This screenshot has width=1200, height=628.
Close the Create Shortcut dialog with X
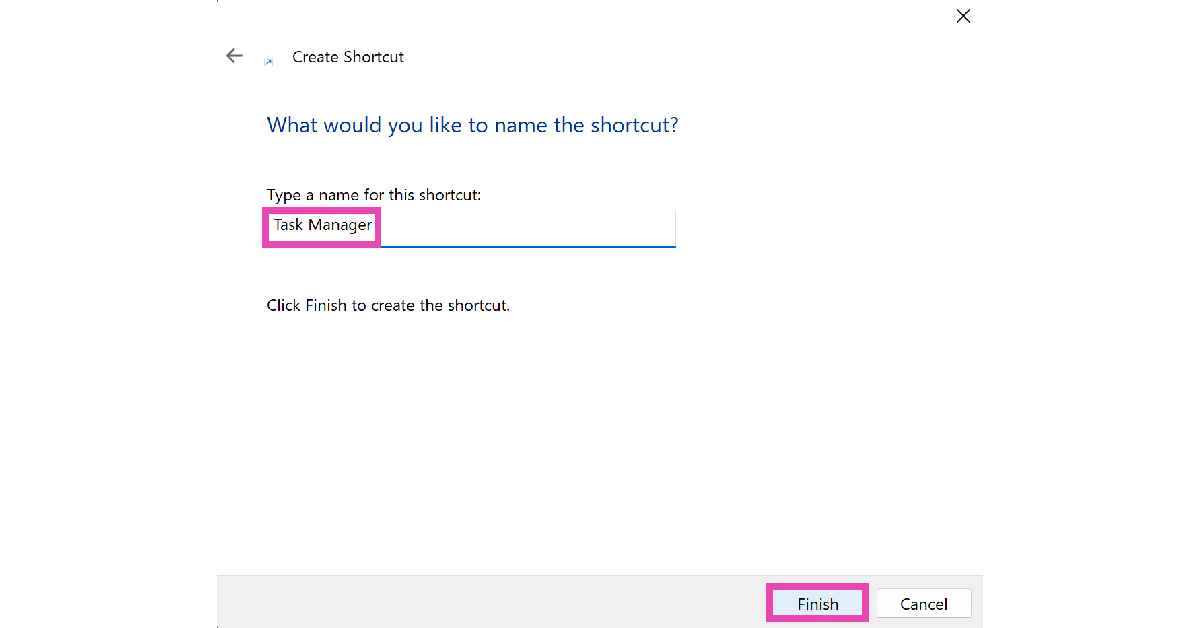tap(963, 16)
